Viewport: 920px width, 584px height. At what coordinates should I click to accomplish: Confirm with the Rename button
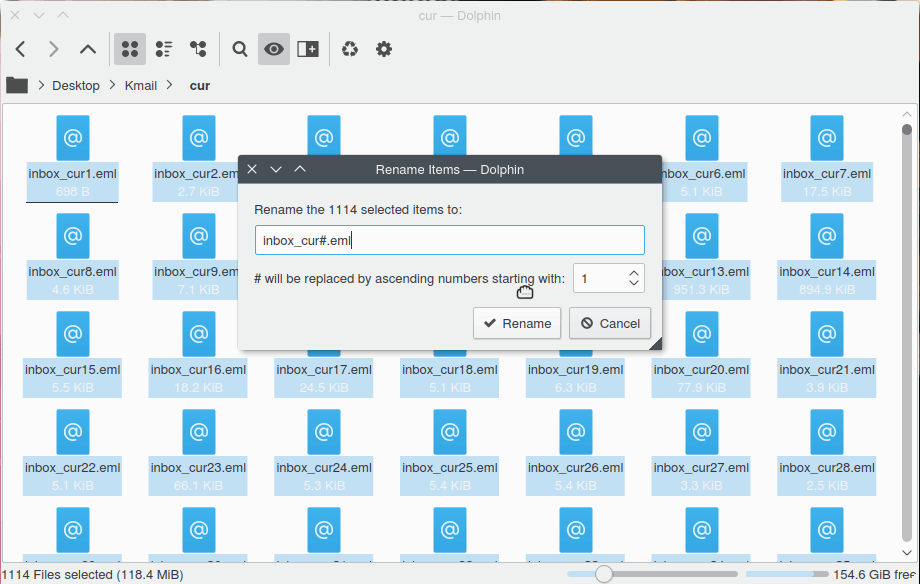[517, 323]
